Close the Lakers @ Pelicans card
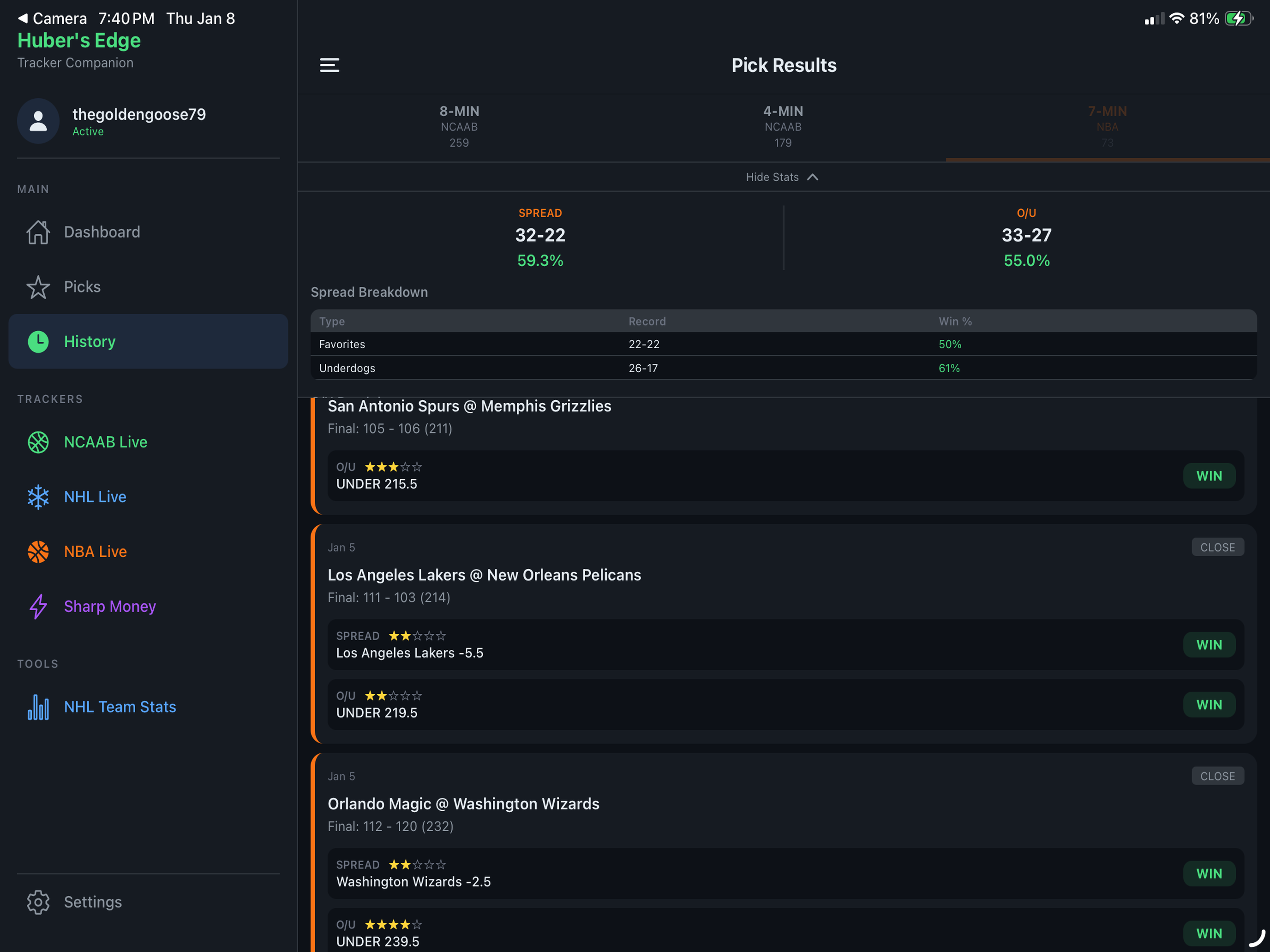 pos(1217,547)
